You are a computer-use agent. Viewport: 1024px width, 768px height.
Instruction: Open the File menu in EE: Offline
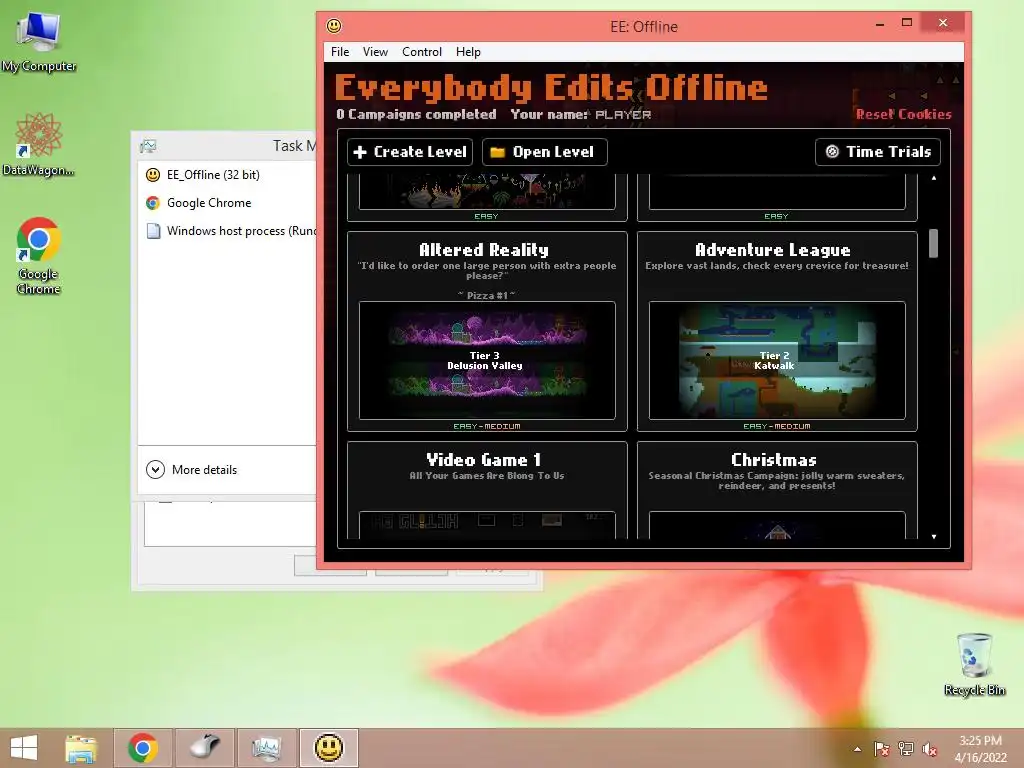pyautogui.click(x=340, y=52)
